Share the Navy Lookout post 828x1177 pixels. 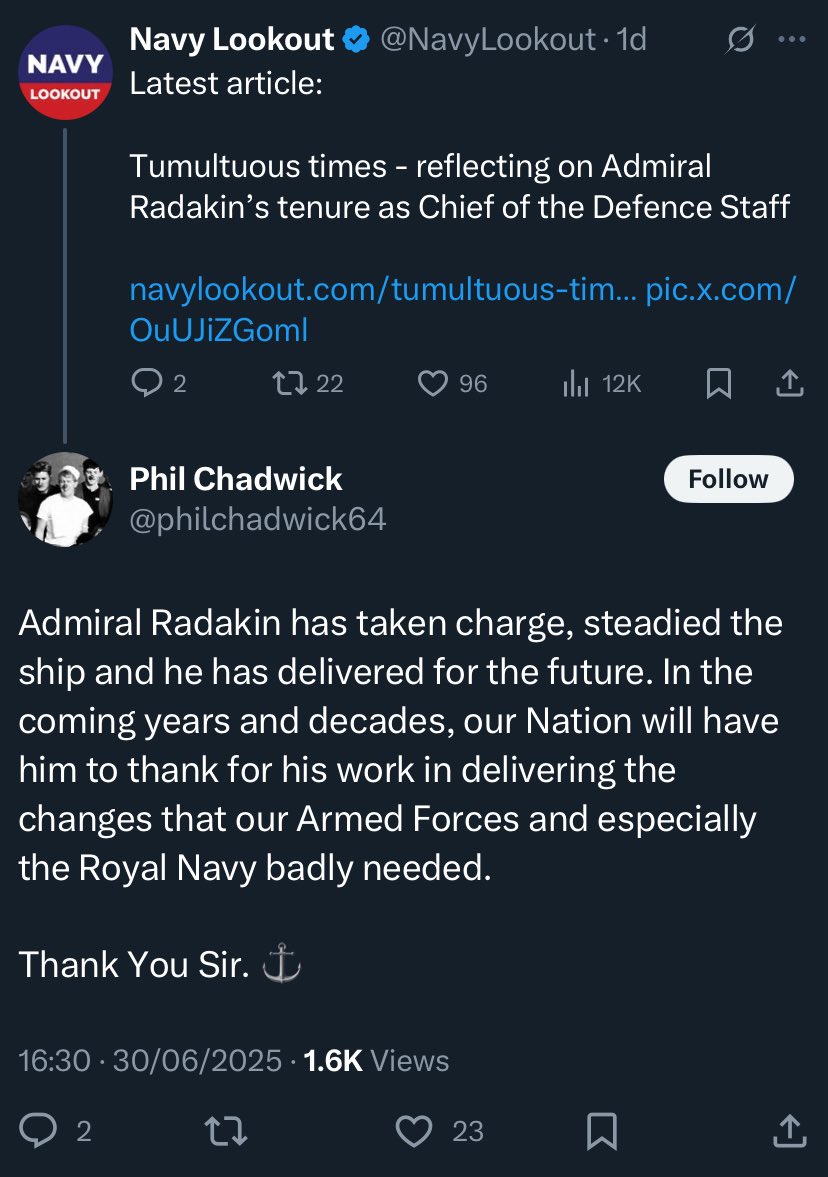click(x=788, y=383)
